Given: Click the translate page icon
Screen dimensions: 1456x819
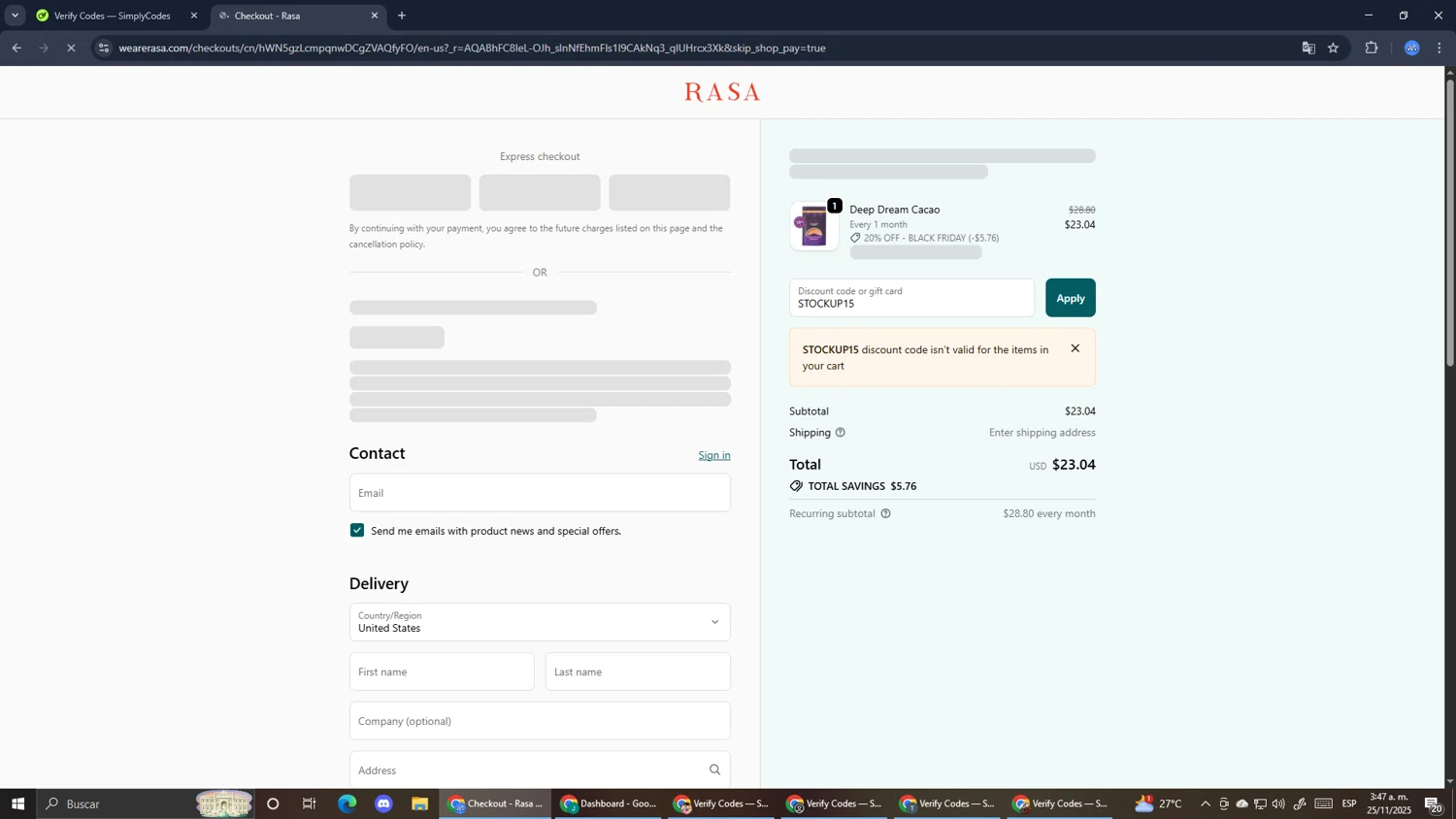Looking at the screenshot, I should pyautogui.click(x=1308, y=48).
